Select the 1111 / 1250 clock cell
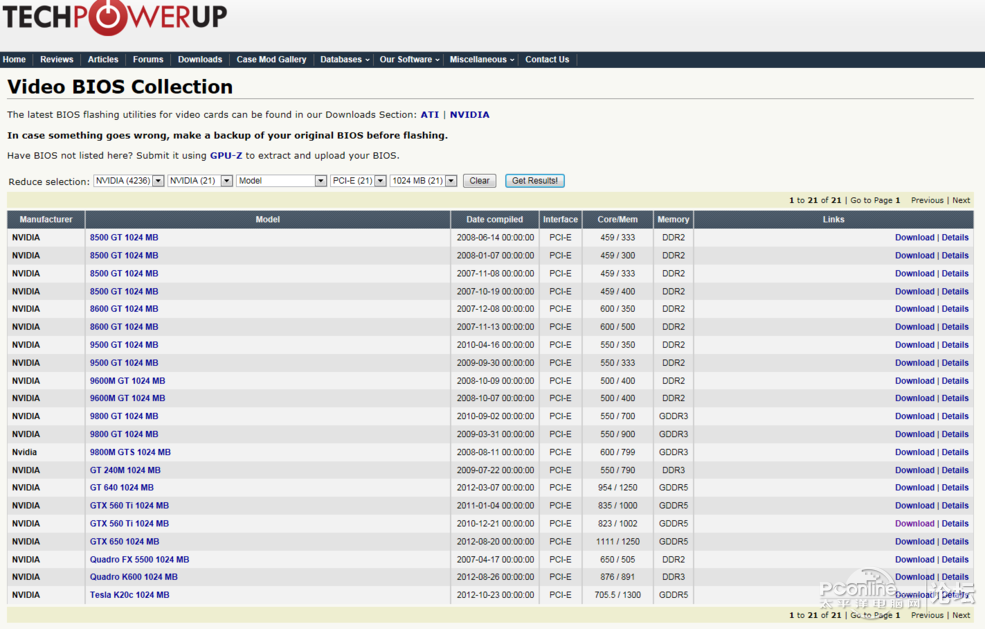This screenshot has height=629, width=985. pyautogui.click(x=618, y=542)
